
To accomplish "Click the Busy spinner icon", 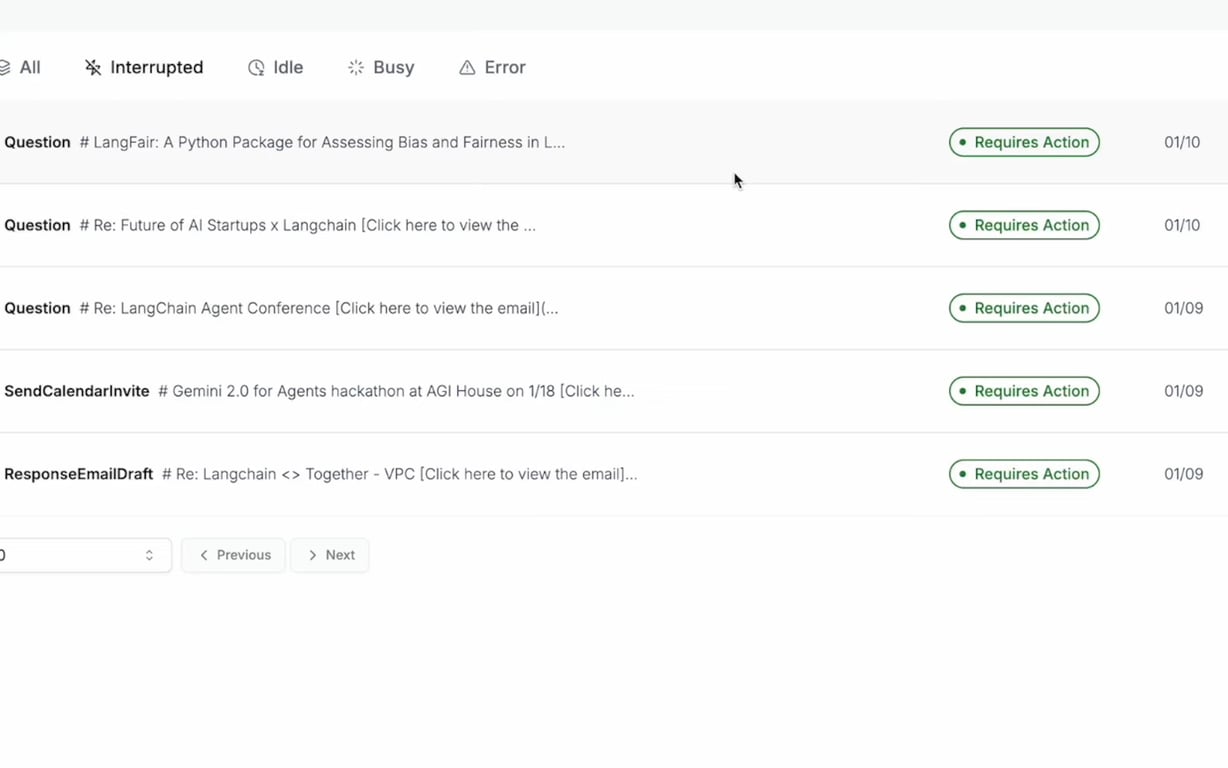I will [x=356, y=67].
